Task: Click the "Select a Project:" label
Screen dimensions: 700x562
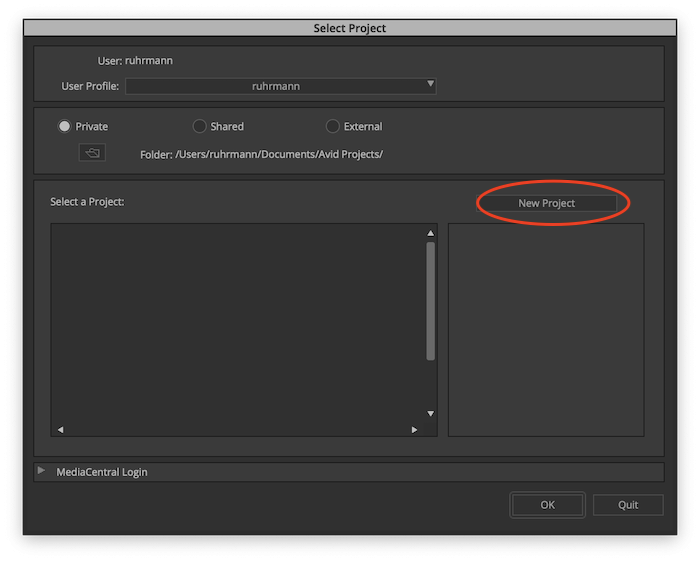Action: [87, 202]
